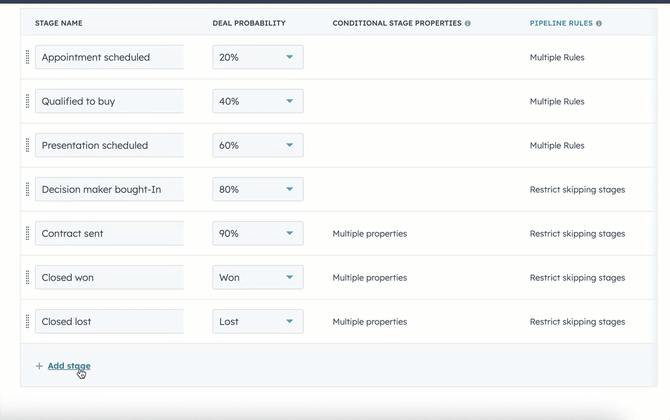
Task: Open Multiple Rules for Appointment scheduled
Action: click(x=557, y=58)
